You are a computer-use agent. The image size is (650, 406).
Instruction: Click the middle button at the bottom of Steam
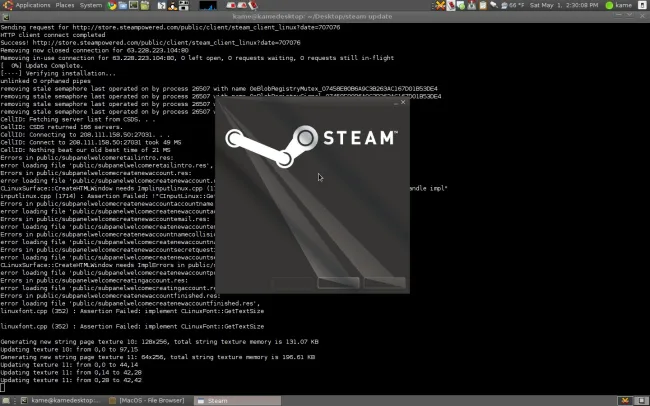click(x=338, y=283)
